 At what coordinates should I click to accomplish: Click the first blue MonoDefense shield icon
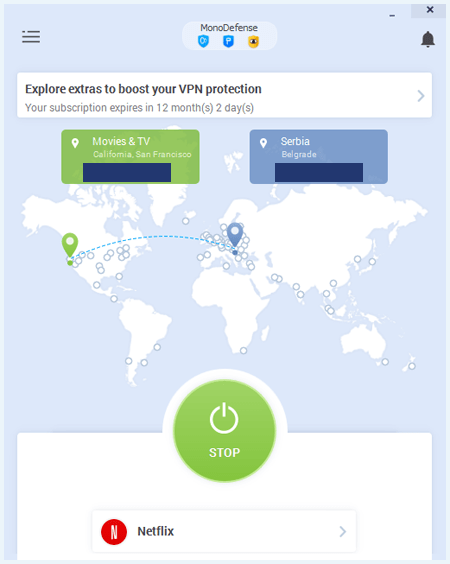204,42
